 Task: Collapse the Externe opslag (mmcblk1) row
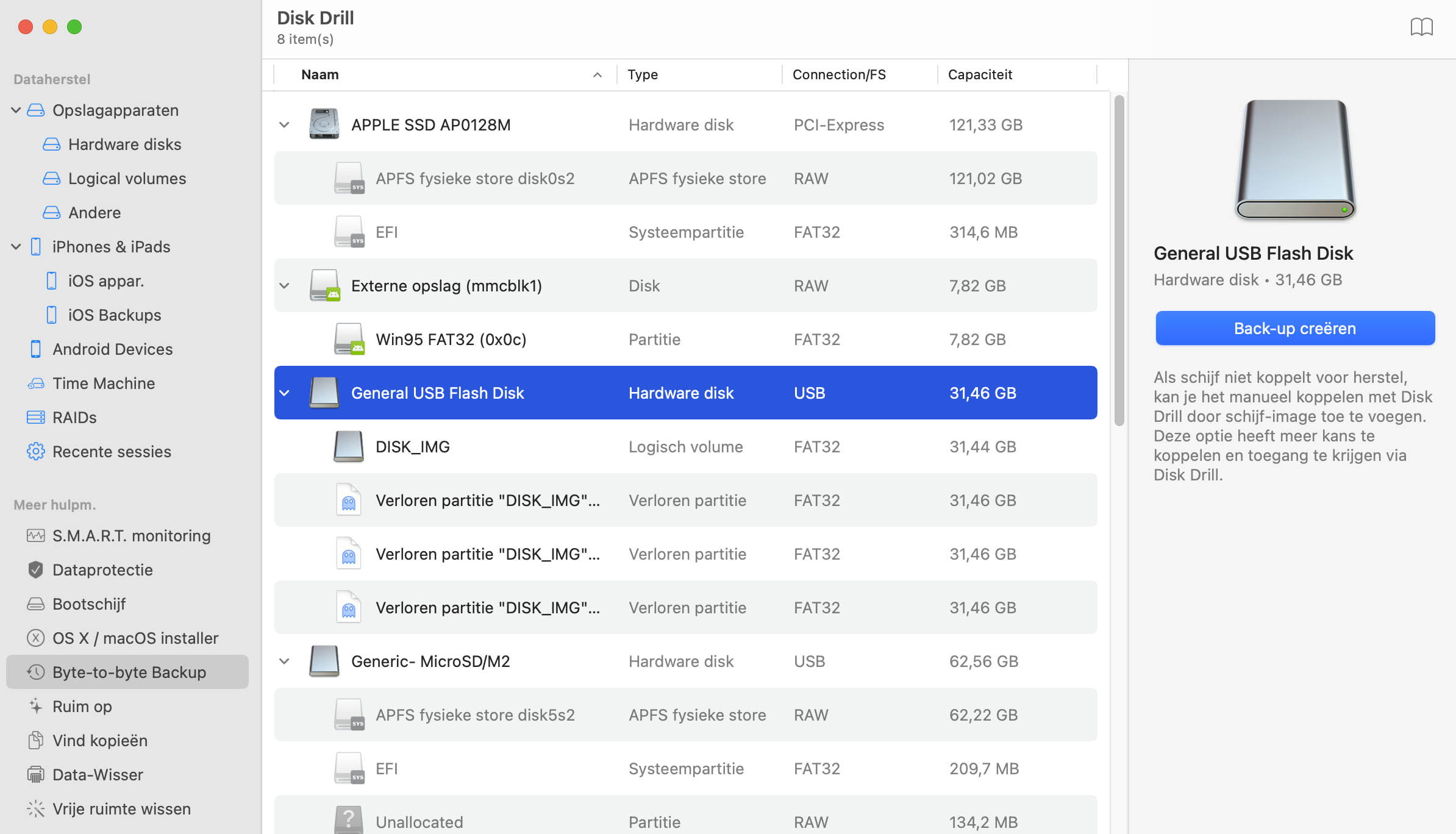[x=284, y=286]
